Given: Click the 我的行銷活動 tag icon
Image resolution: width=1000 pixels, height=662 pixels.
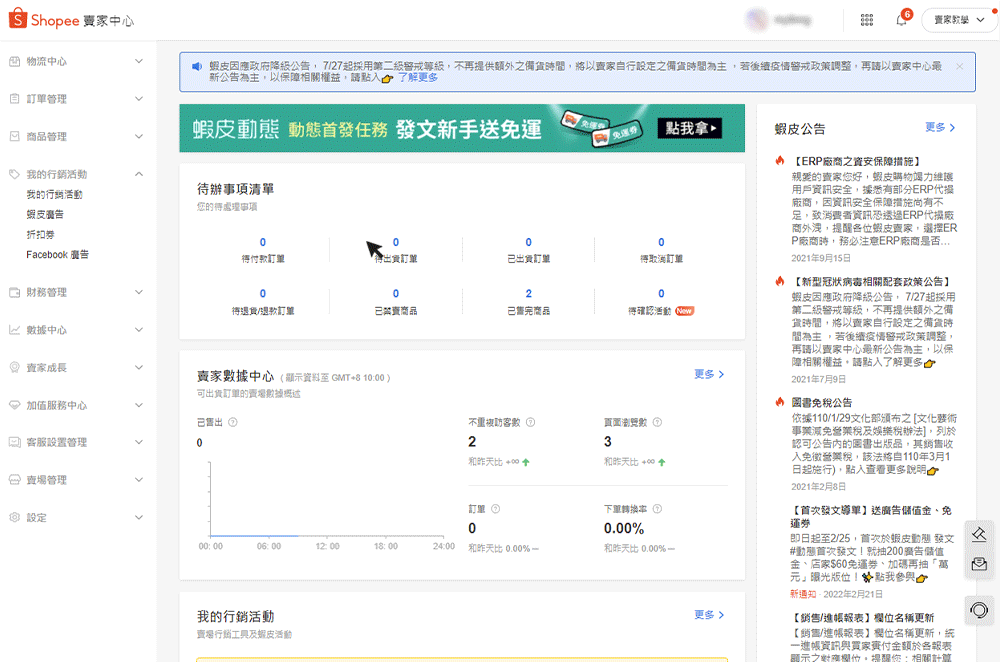Looking at the screenshot, I should pos(15,174).
